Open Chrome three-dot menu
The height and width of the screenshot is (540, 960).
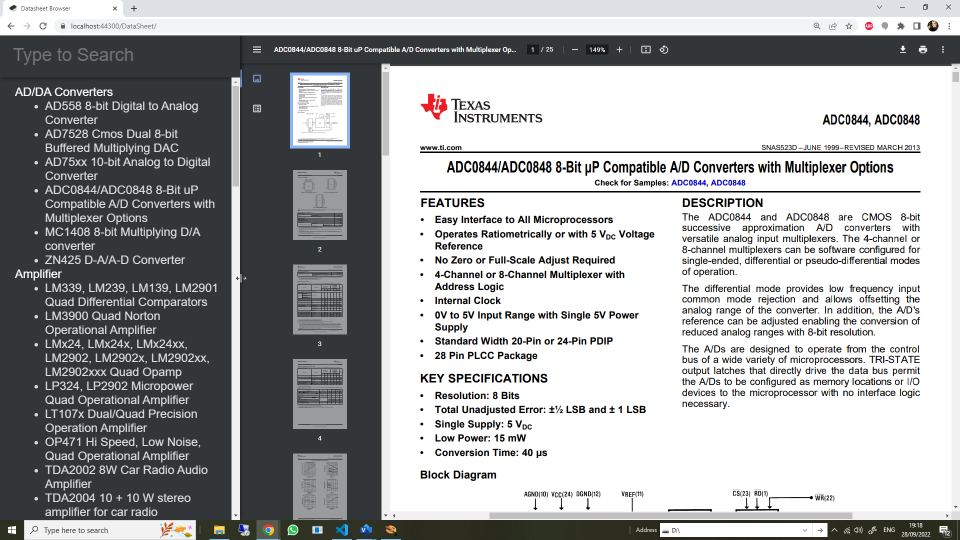tap(949, 26)
